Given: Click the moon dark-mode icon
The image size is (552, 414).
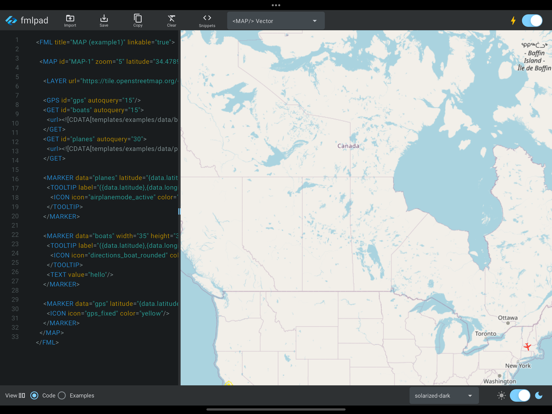Looking at the screenshot, I should 539,395.
